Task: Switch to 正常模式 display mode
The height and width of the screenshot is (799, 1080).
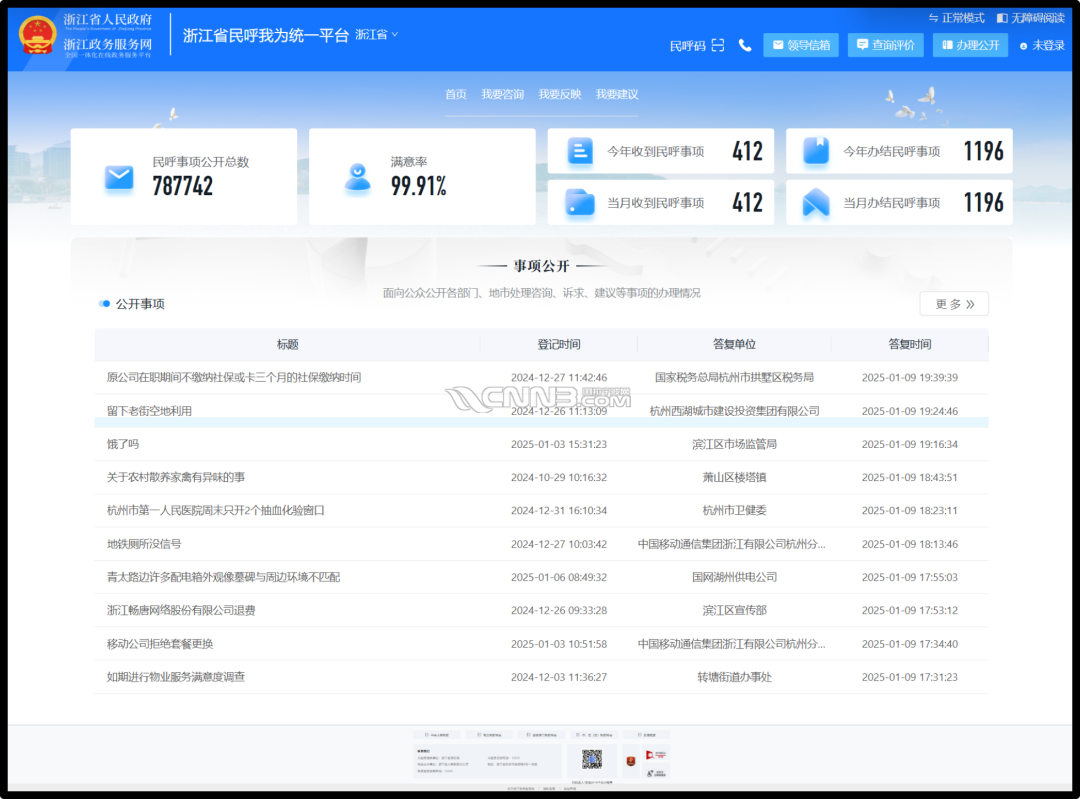Action: (x=957, y=18)
